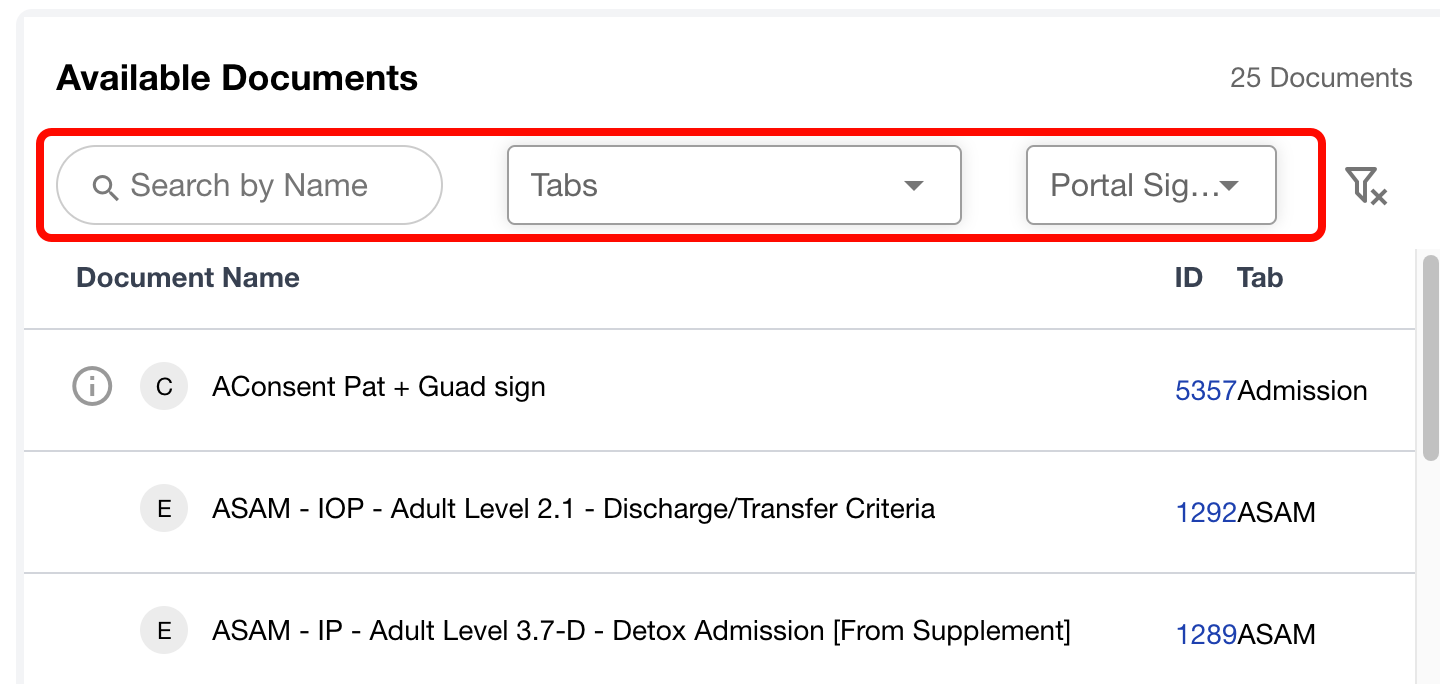
Task: Click the C badge on AConsent row
Action: tap(164, 387)
